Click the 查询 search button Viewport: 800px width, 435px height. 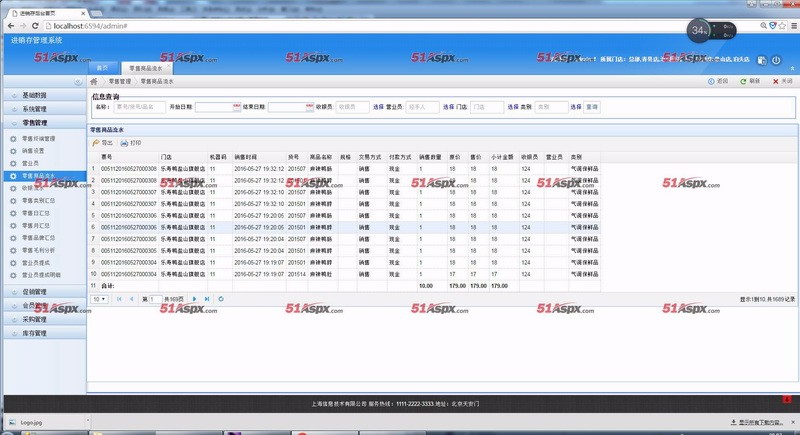click(x=592, y=107)
